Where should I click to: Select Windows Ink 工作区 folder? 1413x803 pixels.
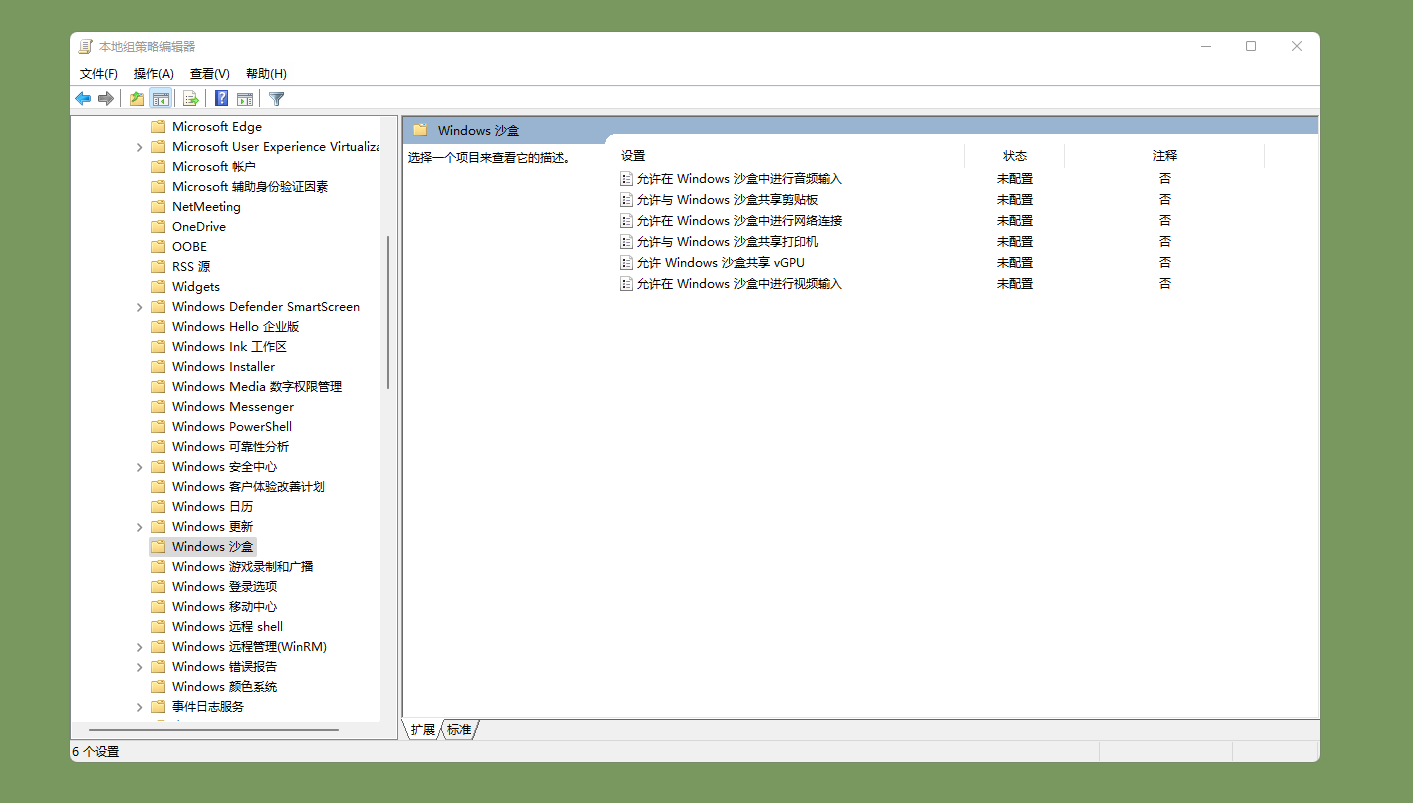[229, 347]
